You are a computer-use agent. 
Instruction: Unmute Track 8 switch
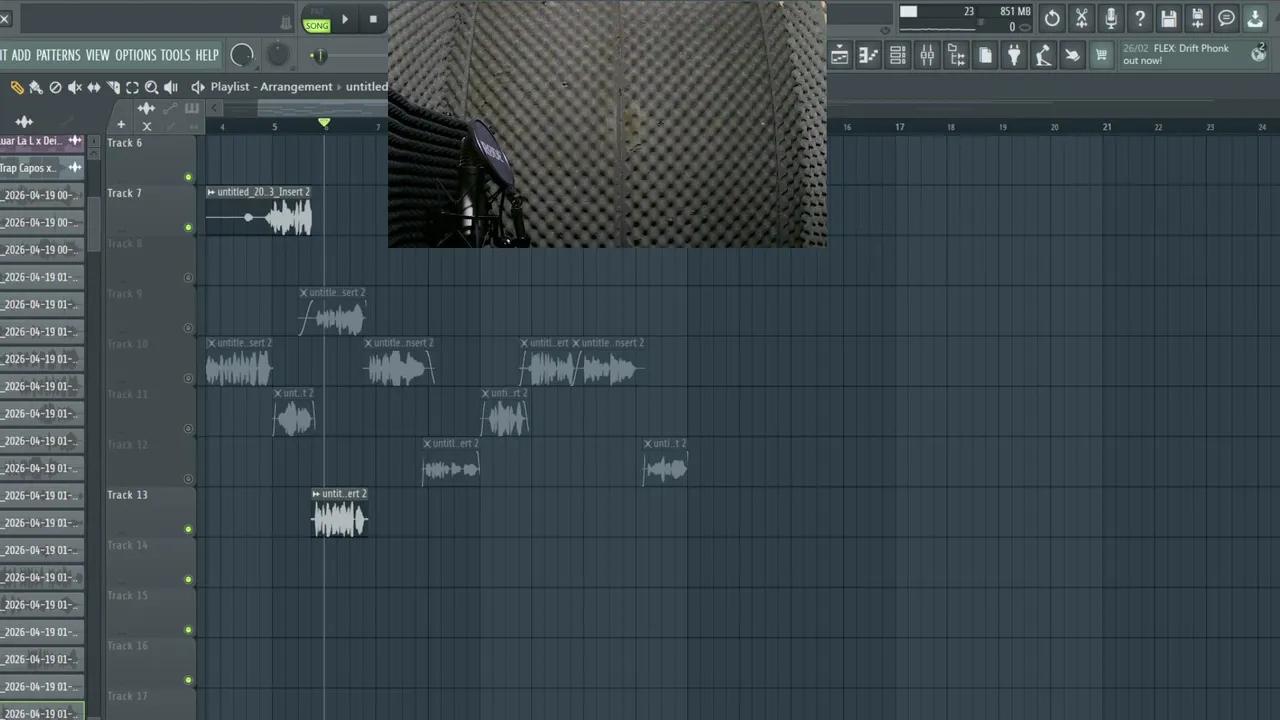coord(188,277)
